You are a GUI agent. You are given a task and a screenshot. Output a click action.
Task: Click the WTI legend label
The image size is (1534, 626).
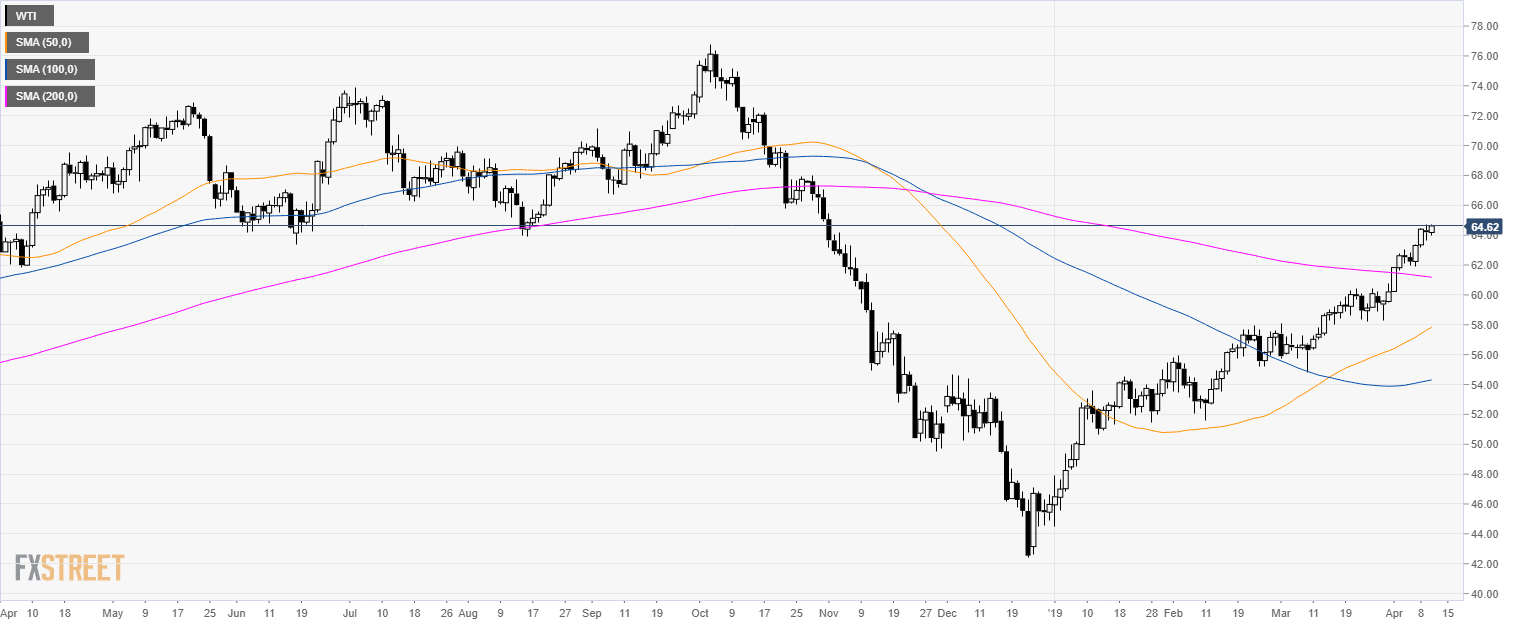pyautogui.click(x=27, y=16)
